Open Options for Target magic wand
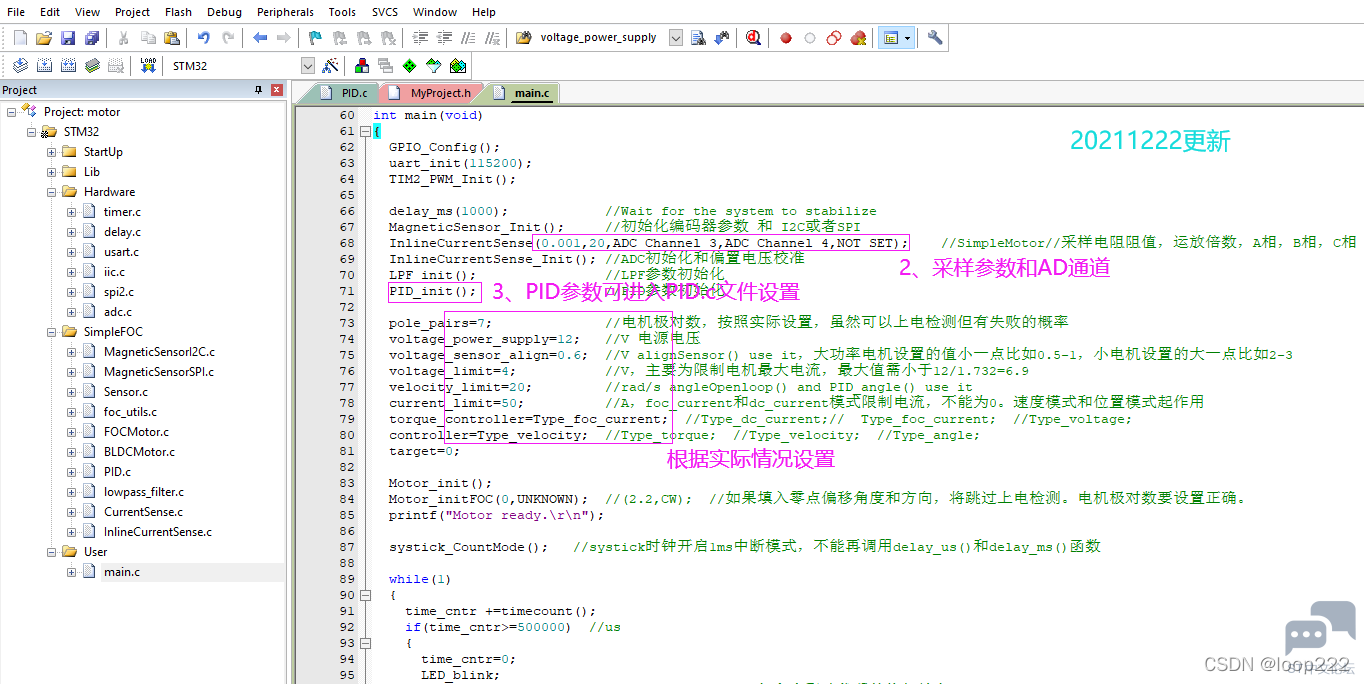Image resolution: width=1364 pixels, height=684 pixels. click(x=331, y=66)
